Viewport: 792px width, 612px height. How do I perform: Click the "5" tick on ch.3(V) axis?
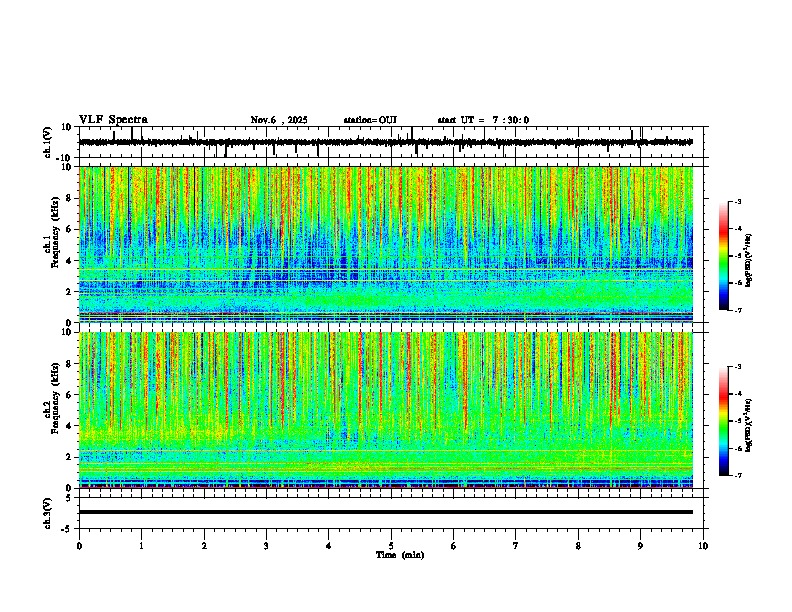coord(70,498)
